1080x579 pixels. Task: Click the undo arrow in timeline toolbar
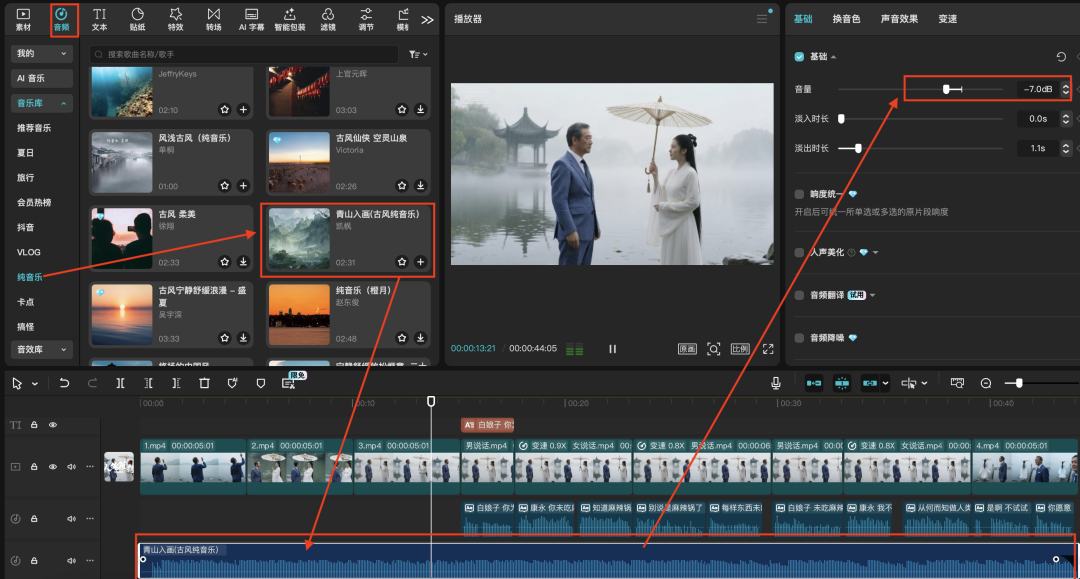65,383
